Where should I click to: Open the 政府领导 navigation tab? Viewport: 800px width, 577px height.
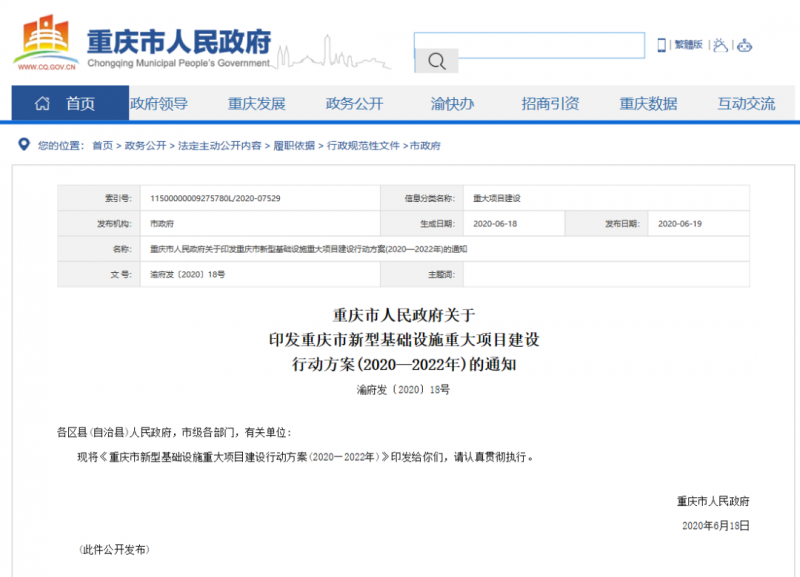[159, 103]
